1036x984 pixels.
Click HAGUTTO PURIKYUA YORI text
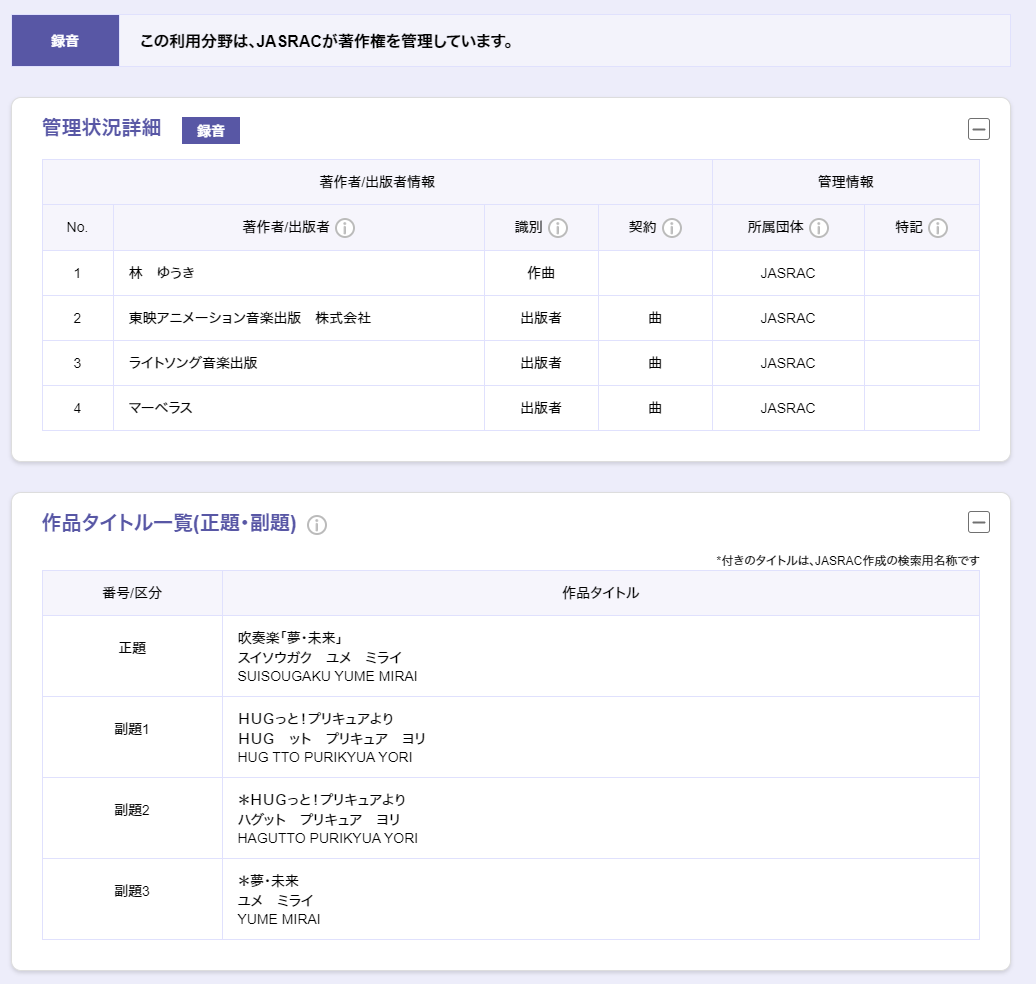point(328,838)
